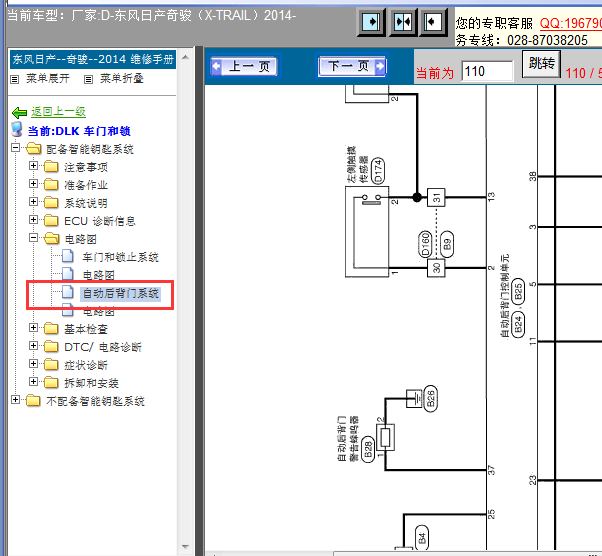
Task: Click the 菜单折叠 list icon
Action: (x=88, y=79)
